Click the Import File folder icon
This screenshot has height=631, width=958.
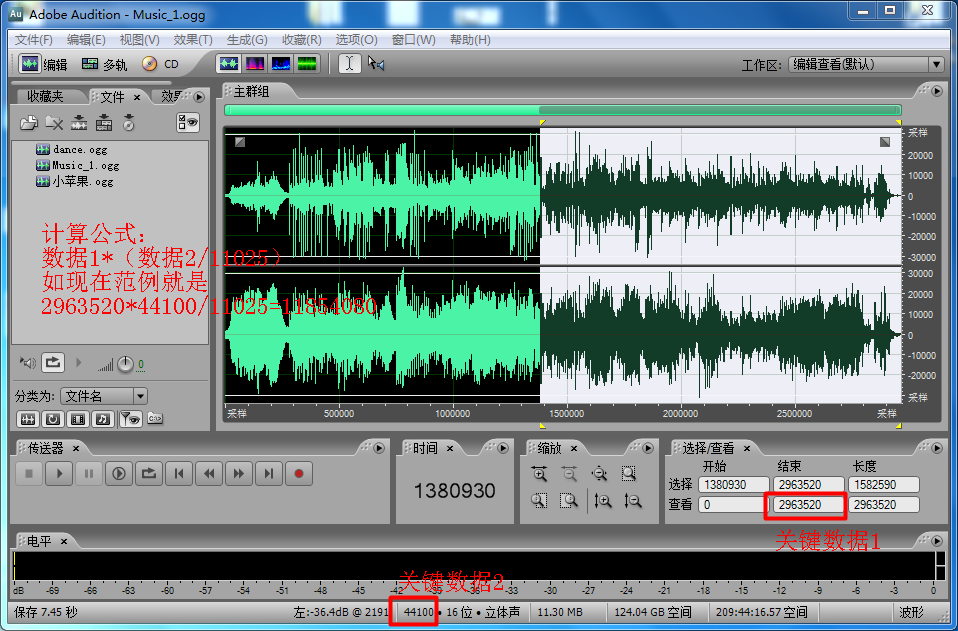click(x=28, y=123)
